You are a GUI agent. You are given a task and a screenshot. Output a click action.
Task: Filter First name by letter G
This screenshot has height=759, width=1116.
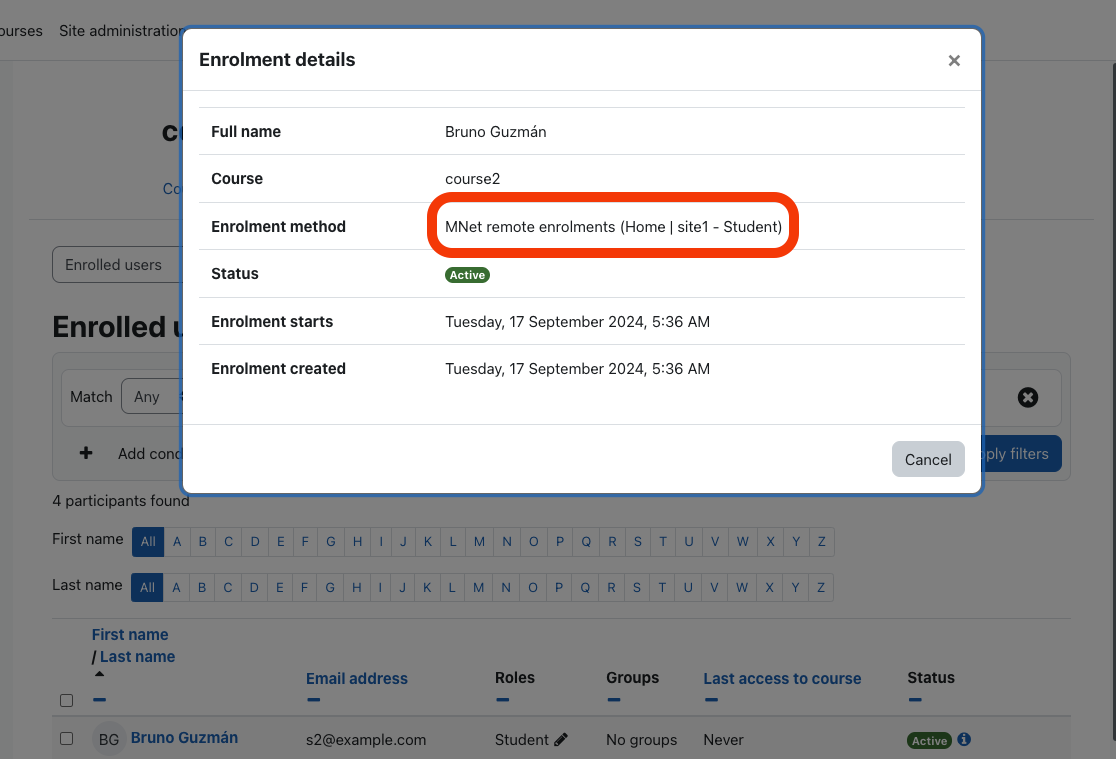point(331,542)
